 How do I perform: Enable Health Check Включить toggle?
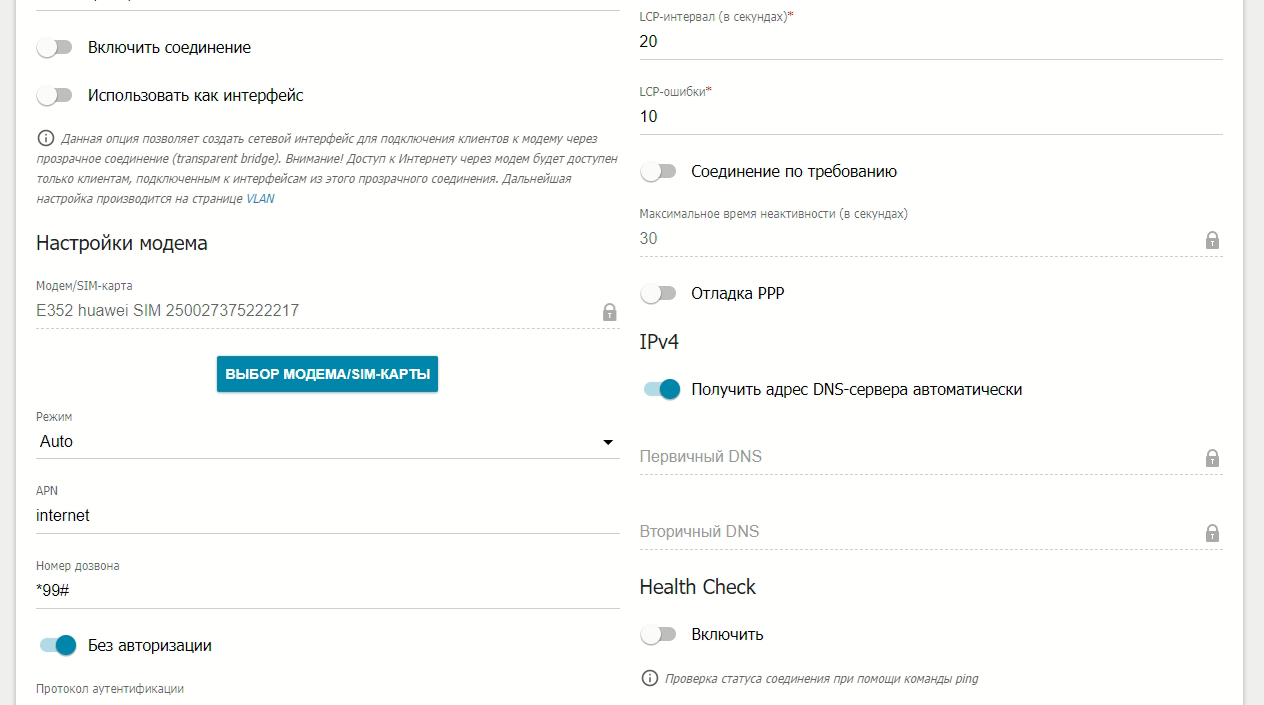[659, 634]
